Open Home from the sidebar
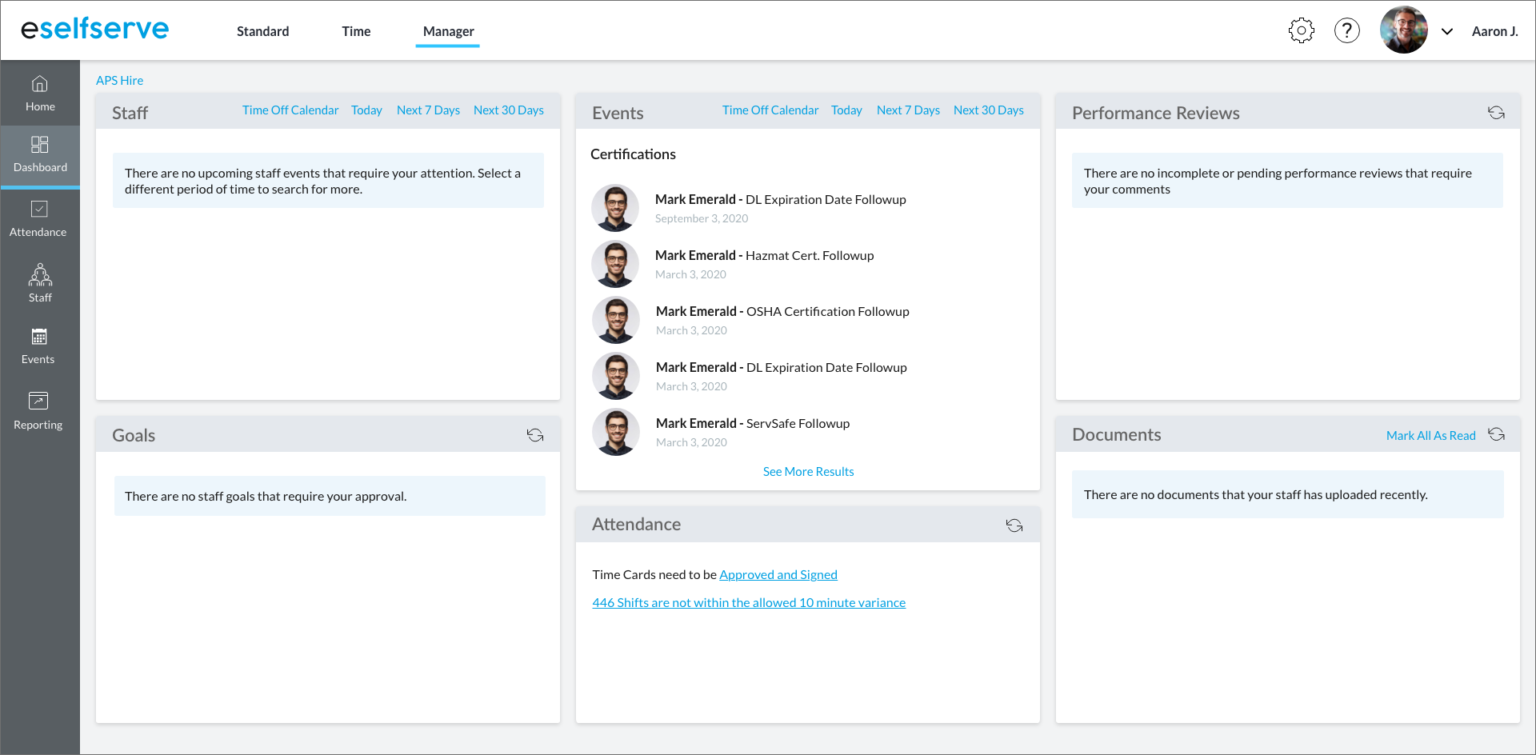 click(x=40, y=93)
